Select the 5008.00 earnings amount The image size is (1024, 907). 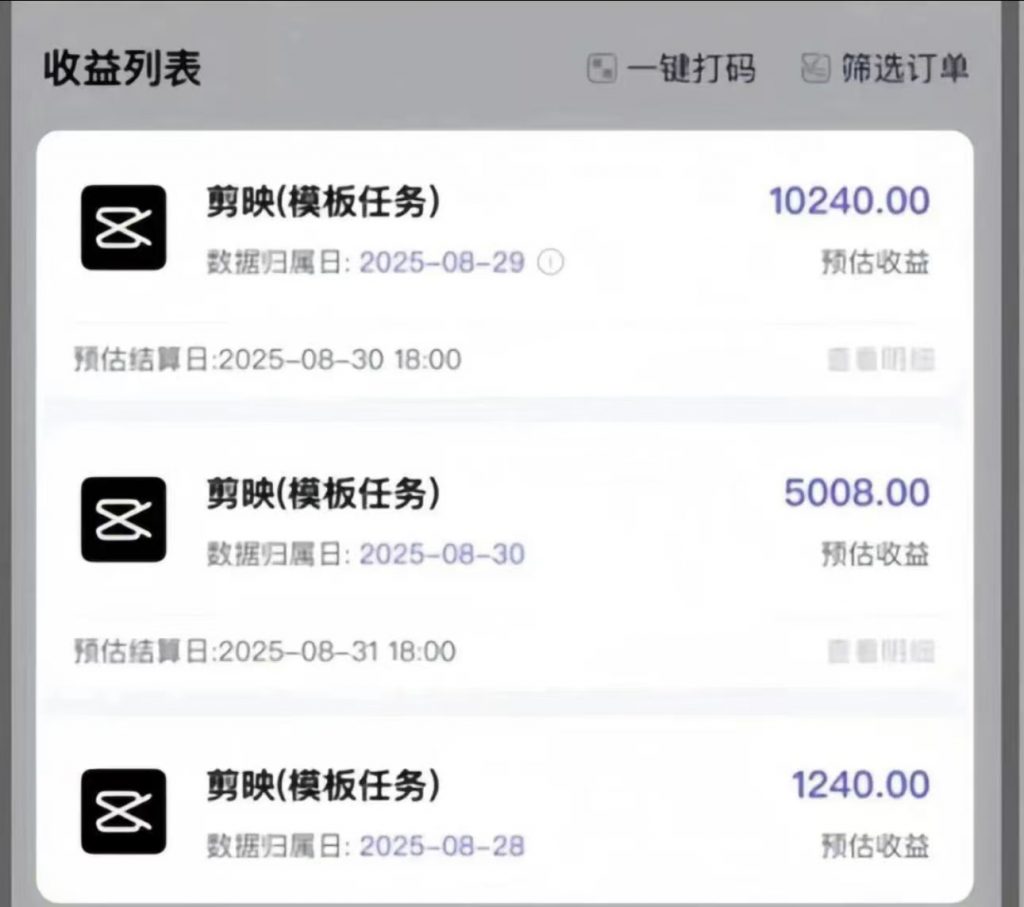(857, 491)
